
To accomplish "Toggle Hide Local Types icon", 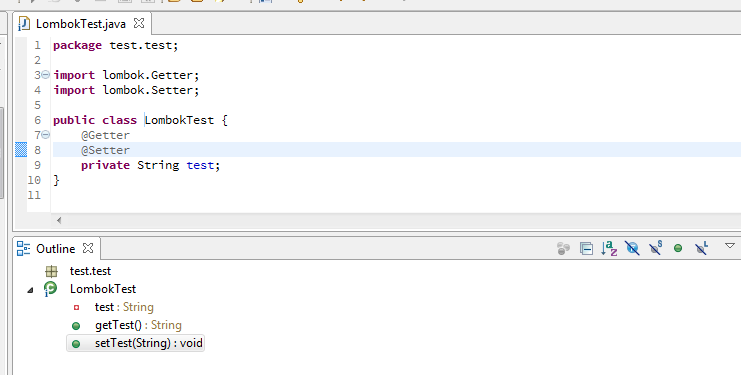I will tap(701, 248).
